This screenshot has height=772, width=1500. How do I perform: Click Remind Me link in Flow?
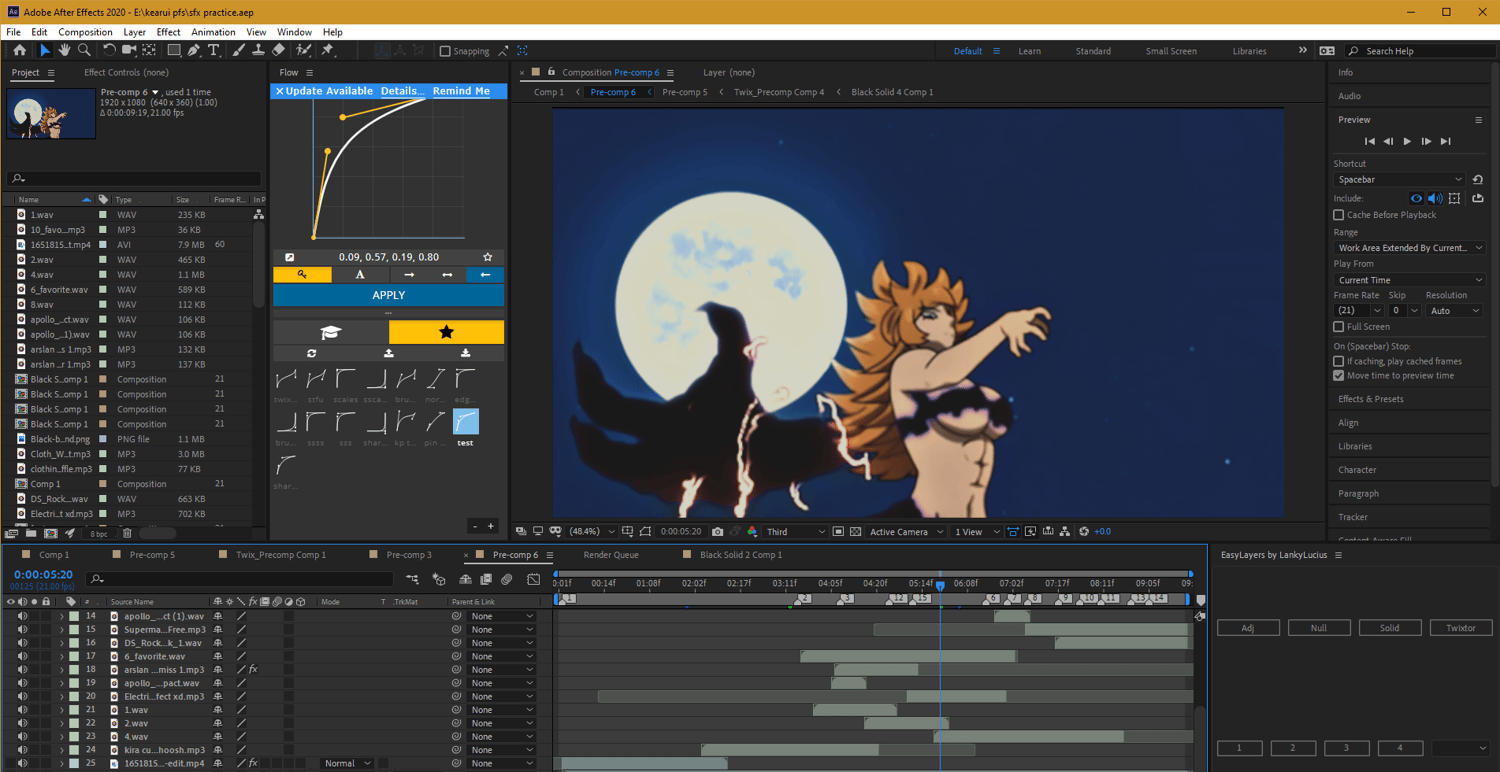tap(461, 91)
